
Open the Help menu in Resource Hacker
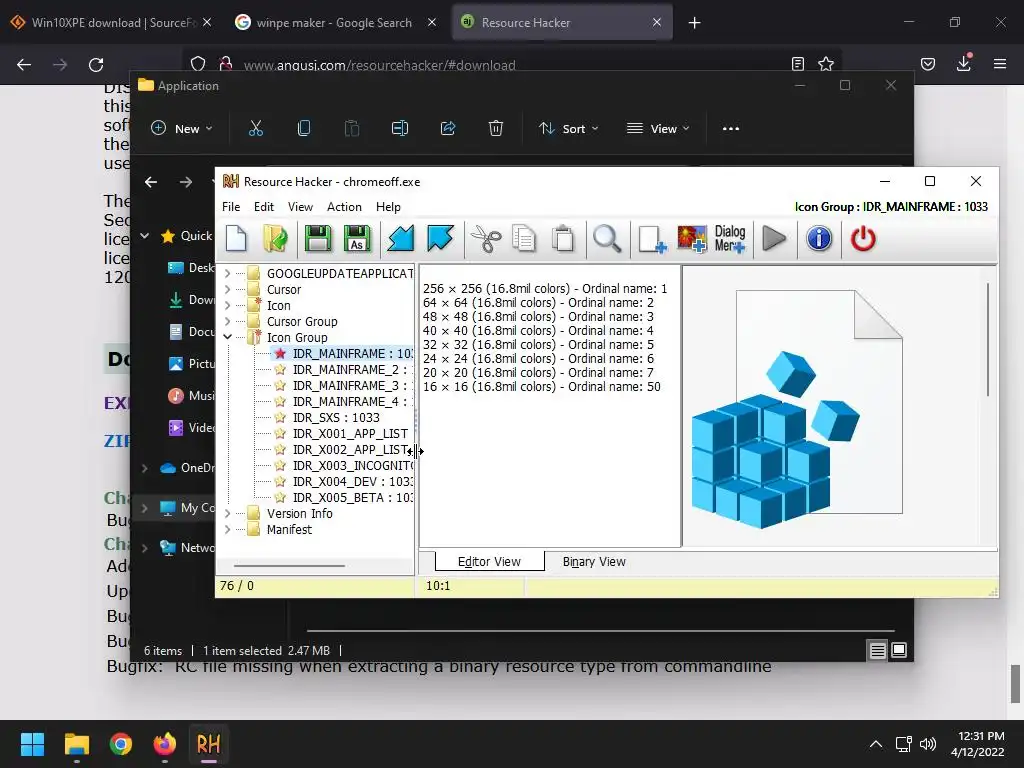pos(388,207)
